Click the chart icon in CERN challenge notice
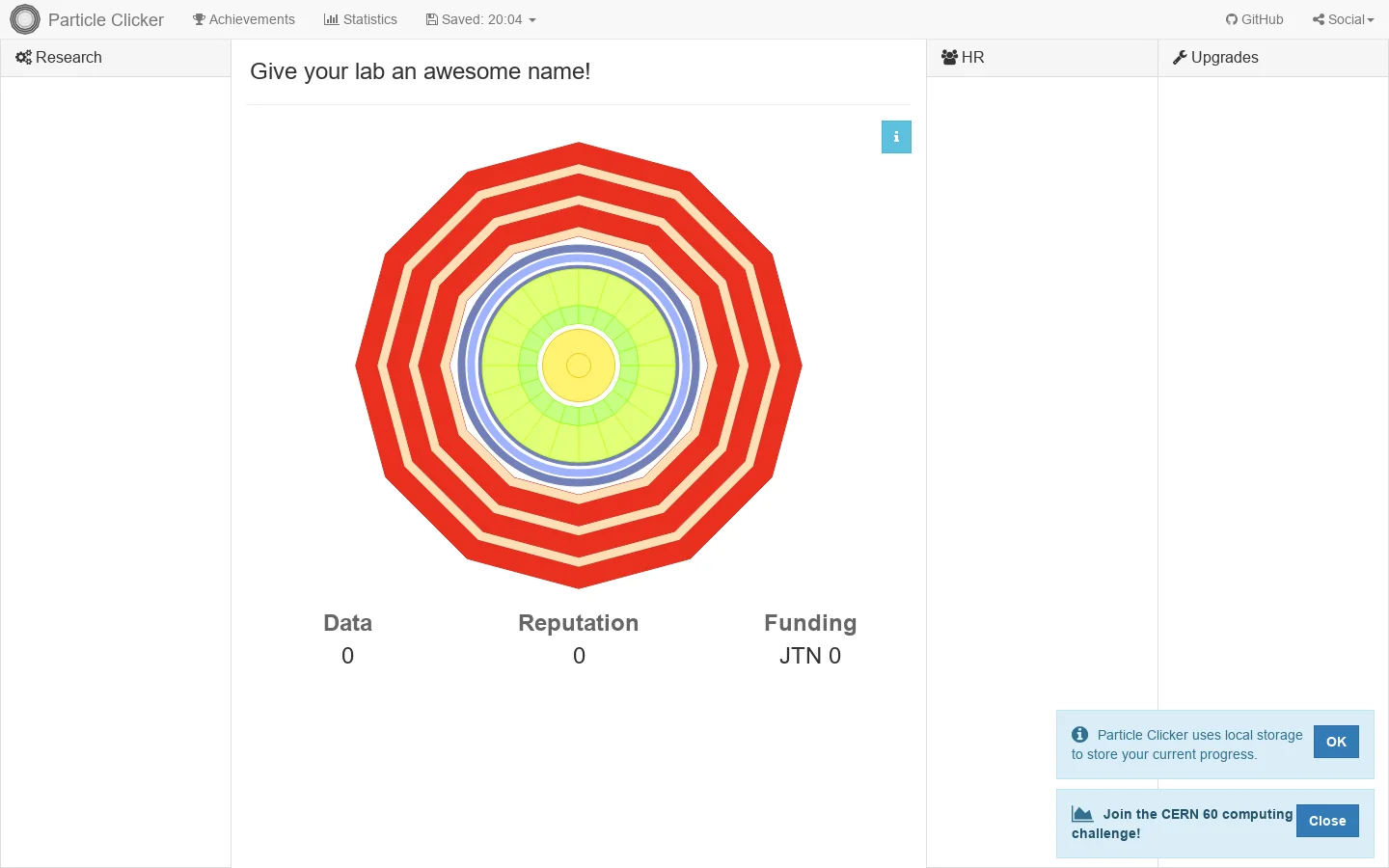The height and width of the screenshot is (868, 1389). click(x=1082, y=814)
